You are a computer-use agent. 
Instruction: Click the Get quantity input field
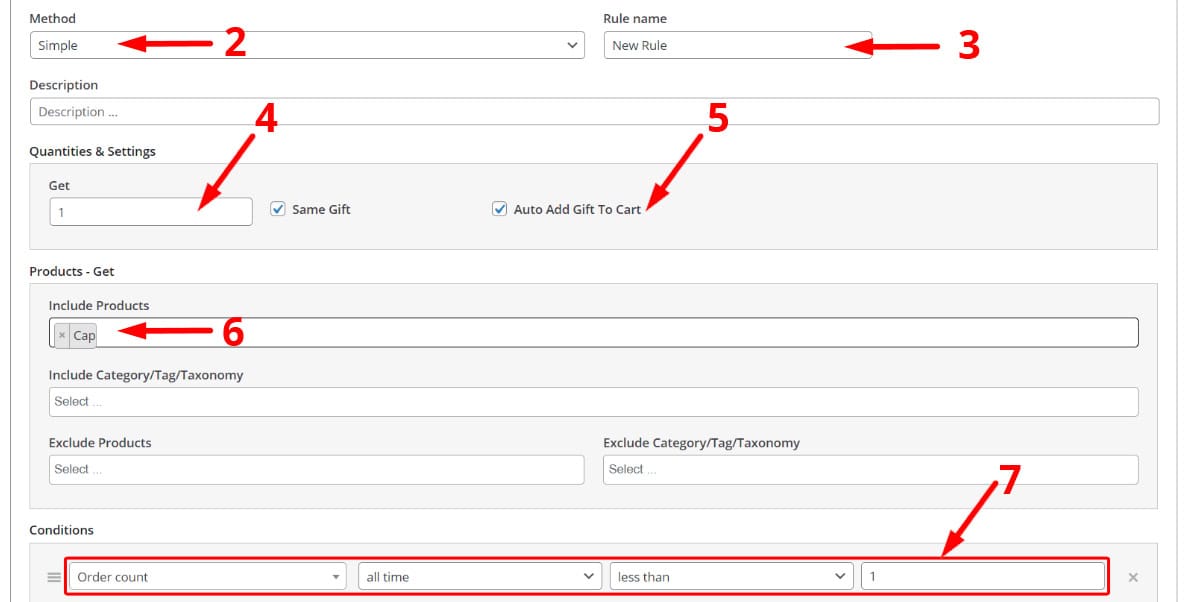[x=150, y=212]
